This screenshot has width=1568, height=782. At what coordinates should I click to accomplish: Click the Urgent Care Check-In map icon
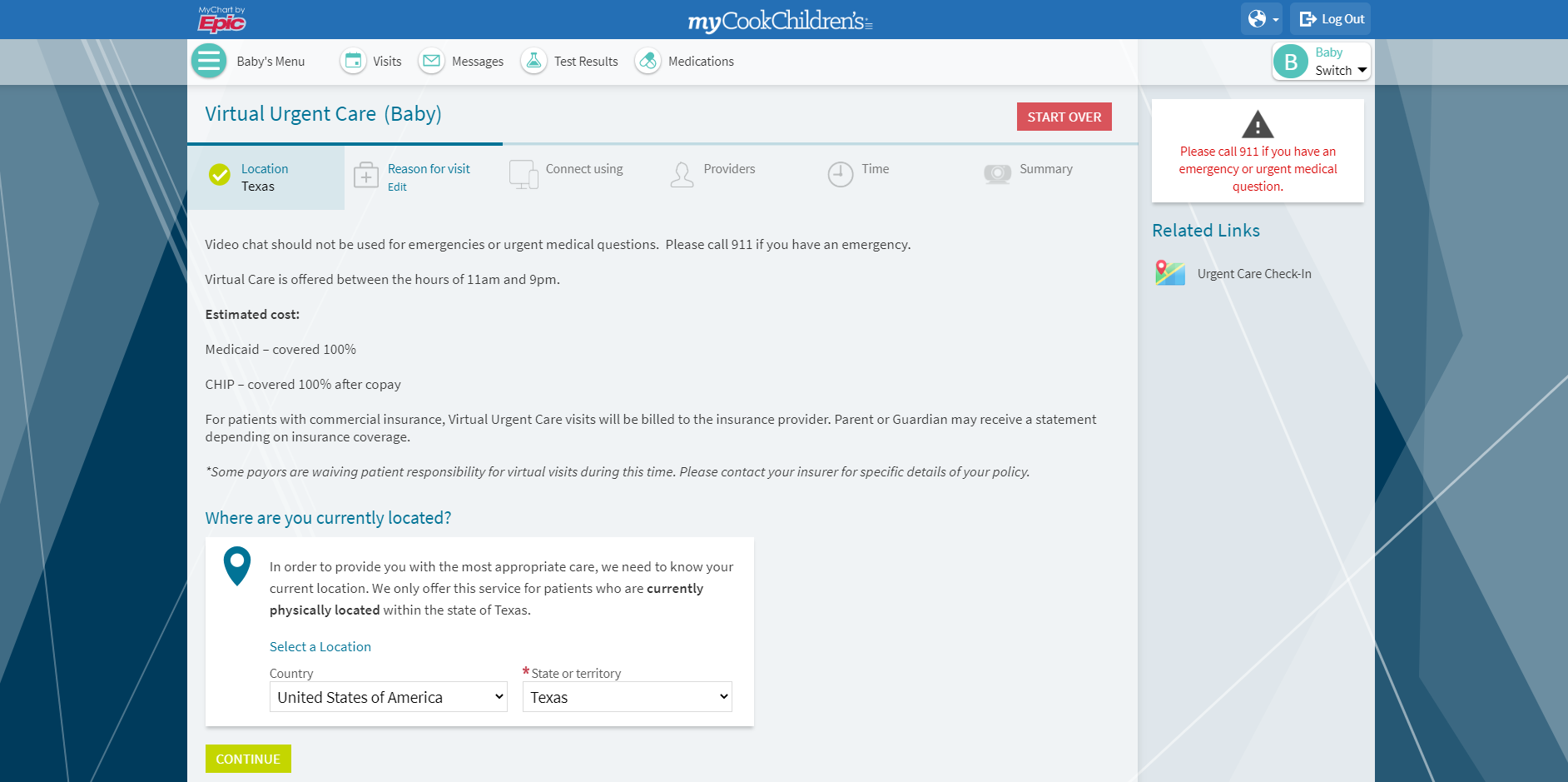pos(1169,273)
